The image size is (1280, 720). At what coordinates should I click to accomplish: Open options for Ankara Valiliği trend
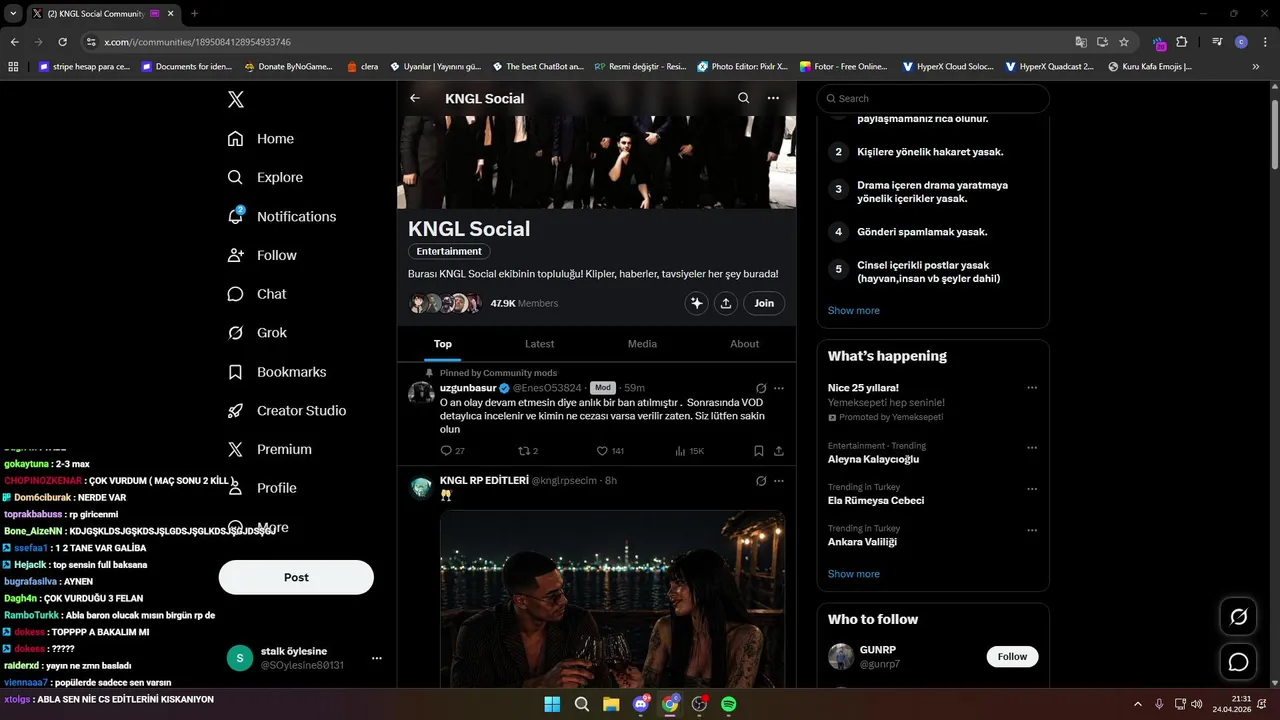coord(1032,530)
